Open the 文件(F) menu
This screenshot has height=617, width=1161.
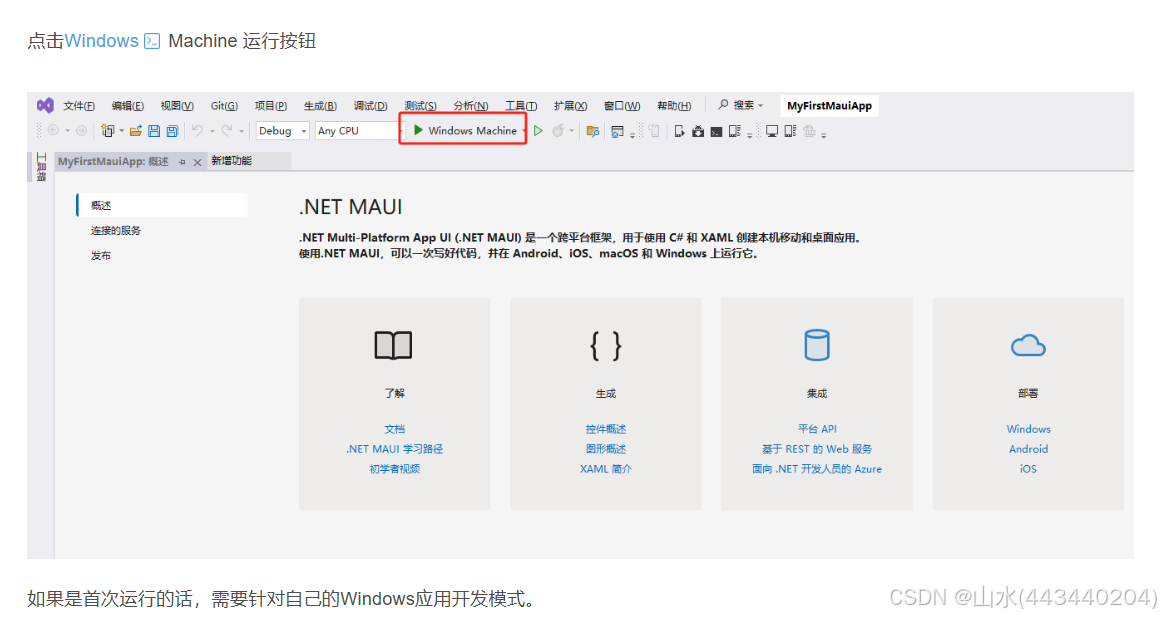[x=79, y=106]
